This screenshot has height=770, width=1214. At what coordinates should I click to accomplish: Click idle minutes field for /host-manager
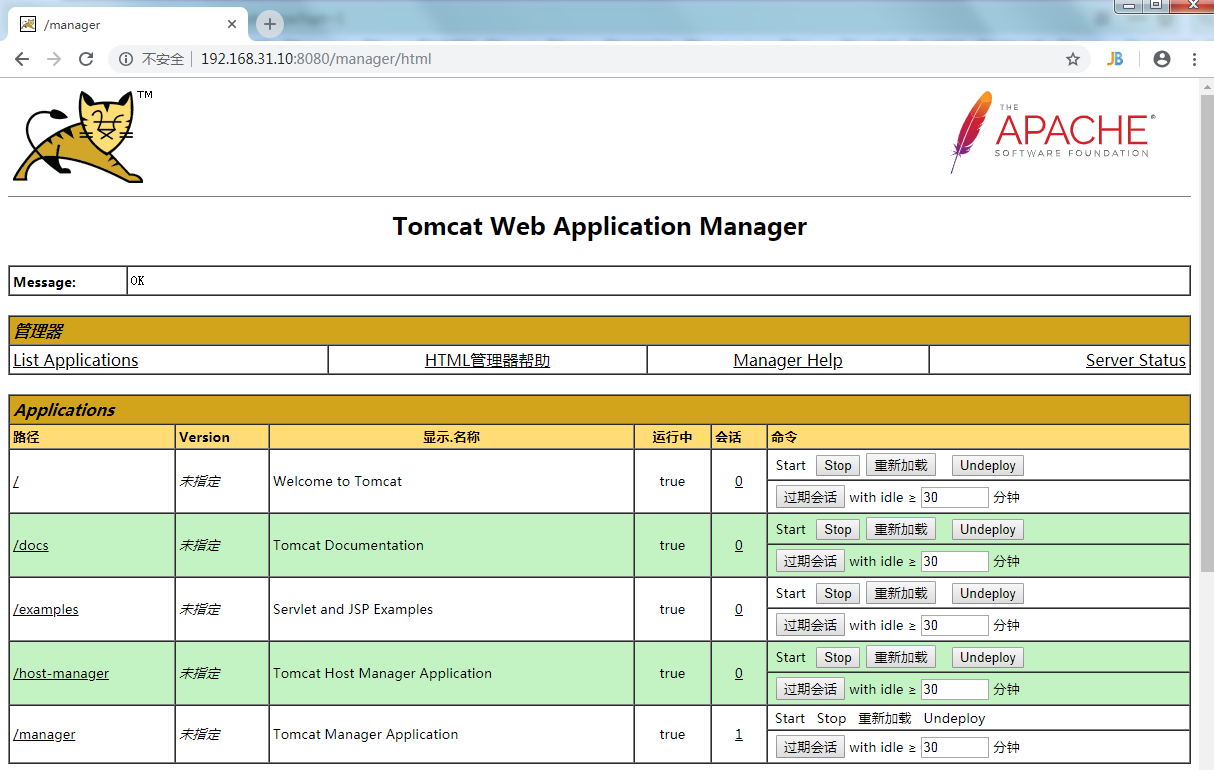(954, 689)
